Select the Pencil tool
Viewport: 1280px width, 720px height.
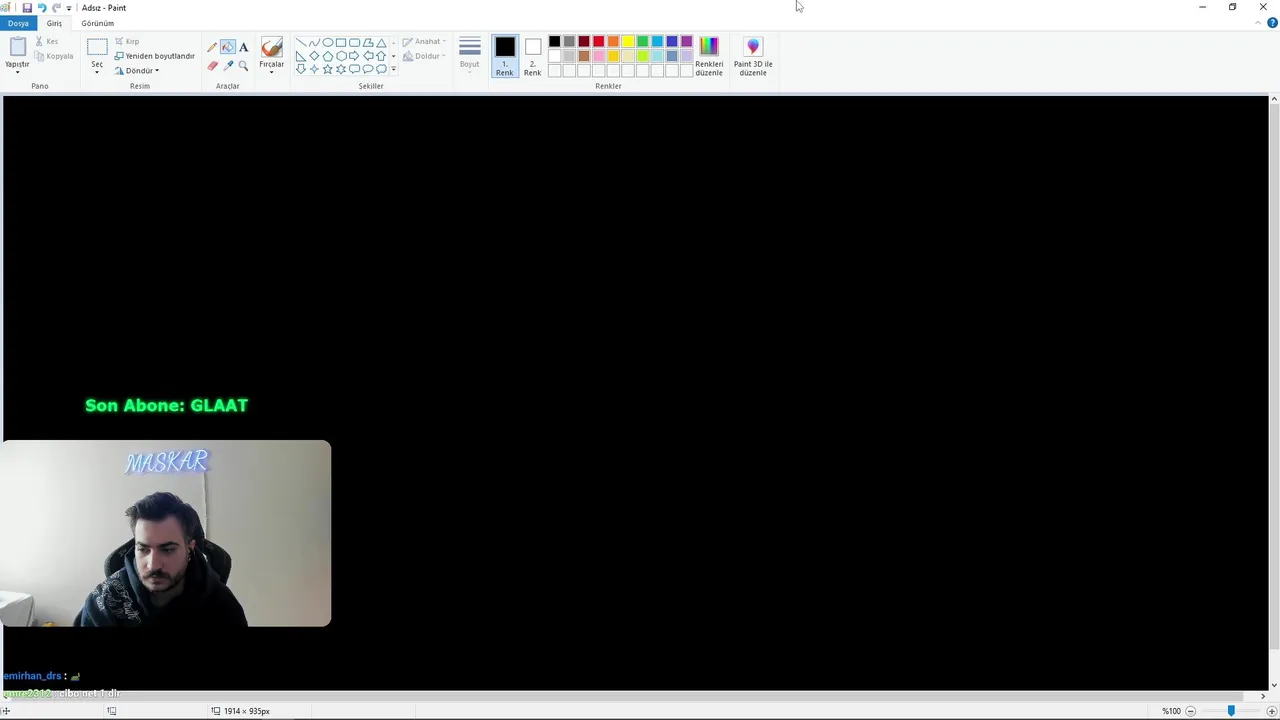pyautogui.click(x=212, y=47)
